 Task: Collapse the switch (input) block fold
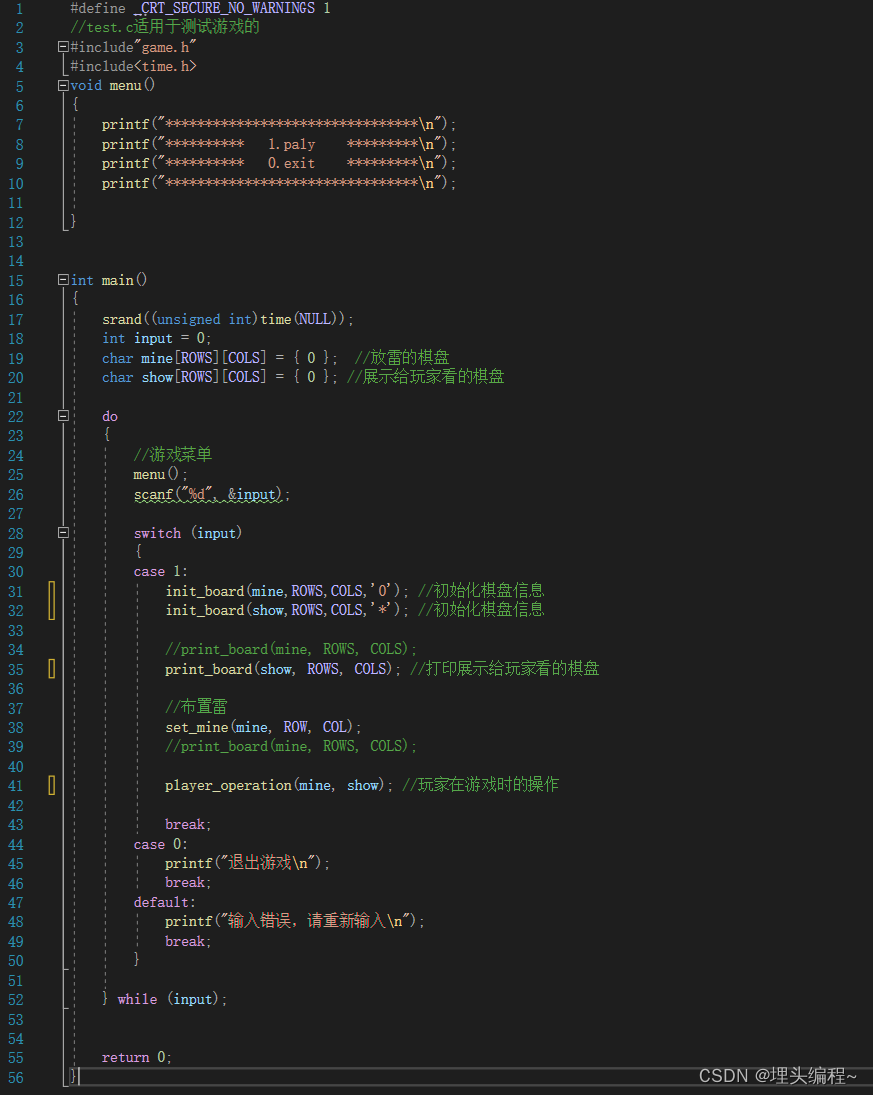[63, 532]
